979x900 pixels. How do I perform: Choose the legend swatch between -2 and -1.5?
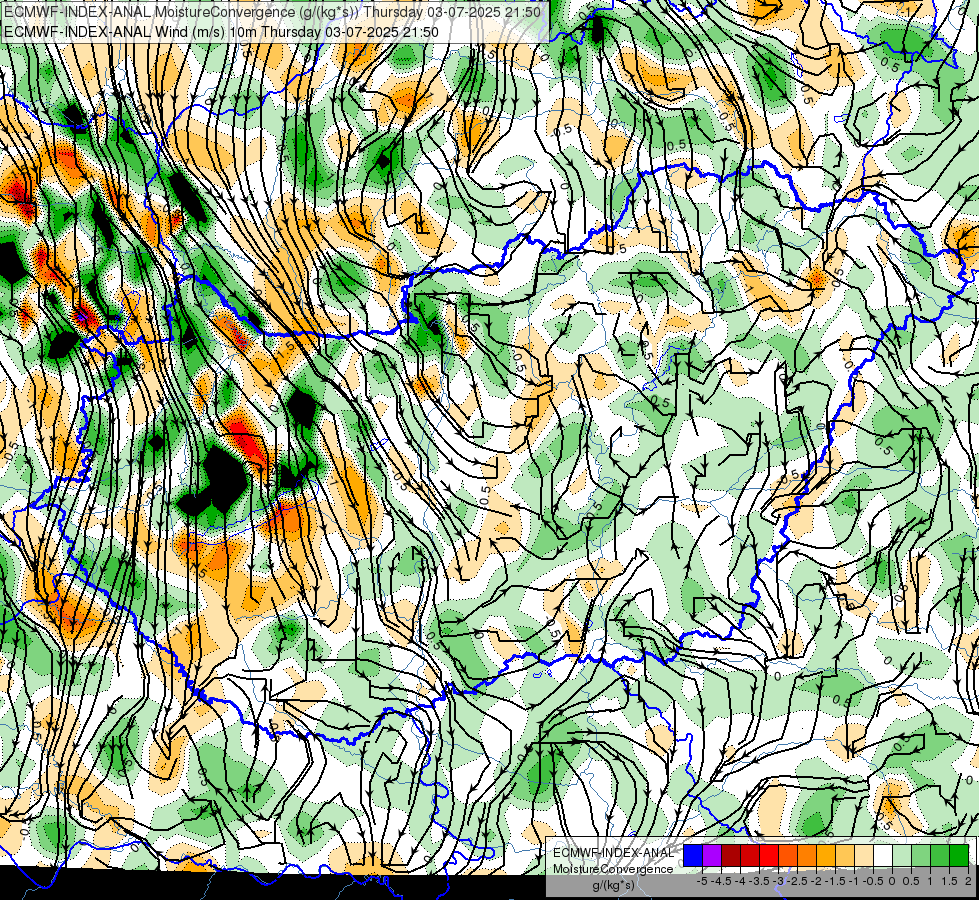(x=826, y=855)
